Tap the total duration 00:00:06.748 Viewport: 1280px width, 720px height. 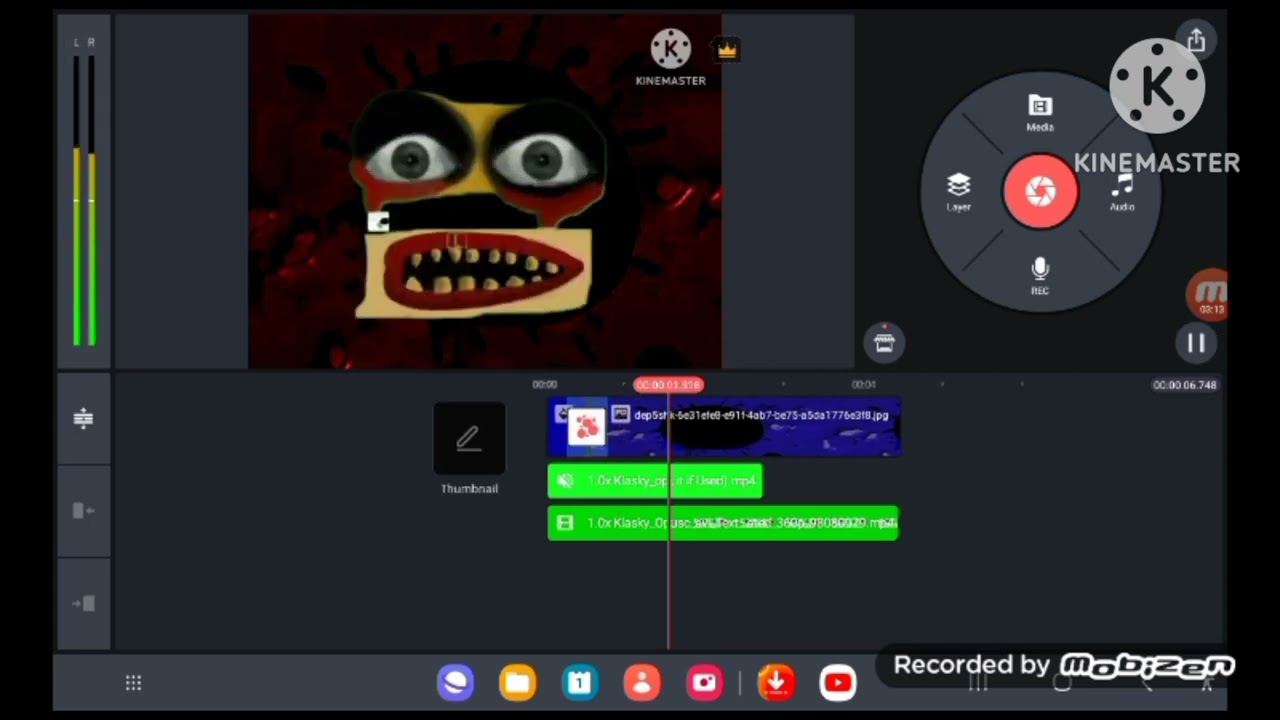[x=1185, y=385]
